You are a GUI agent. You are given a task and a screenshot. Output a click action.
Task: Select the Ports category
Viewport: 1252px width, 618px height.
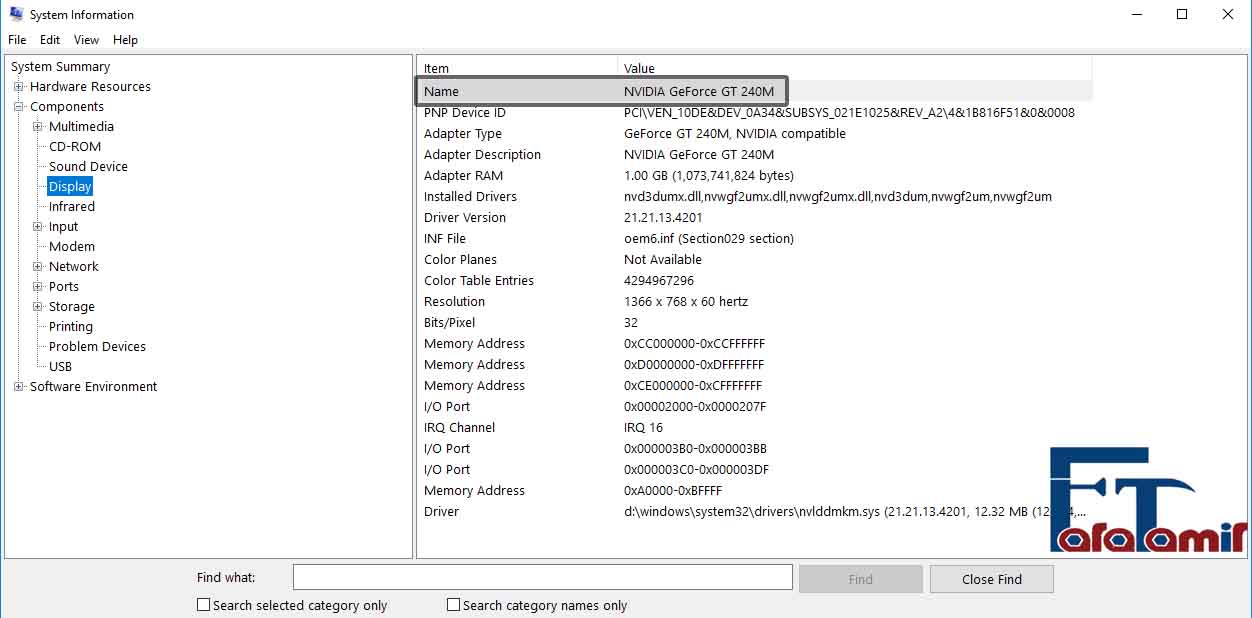tap(63, 287)
